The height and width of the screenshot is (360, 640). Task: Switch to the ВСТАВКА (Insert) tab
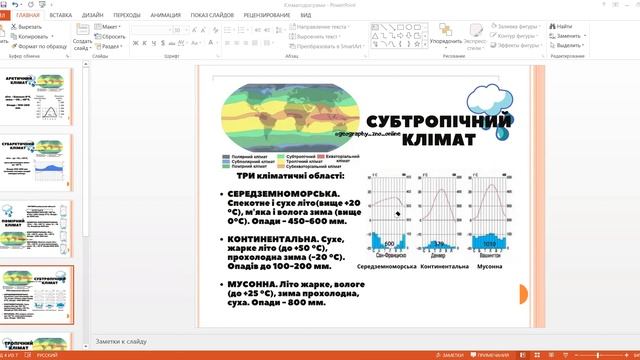pyautogui.click(x=60, y=15)
